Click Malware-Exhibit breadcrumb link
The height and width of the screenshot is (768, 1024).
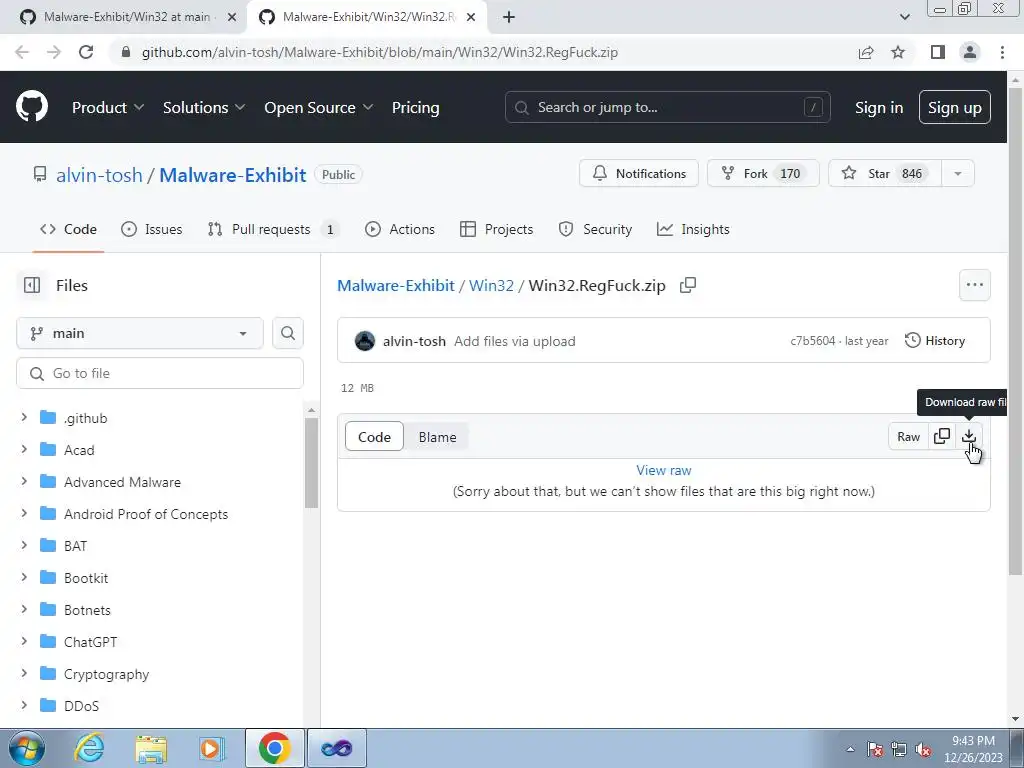point(396,285)
